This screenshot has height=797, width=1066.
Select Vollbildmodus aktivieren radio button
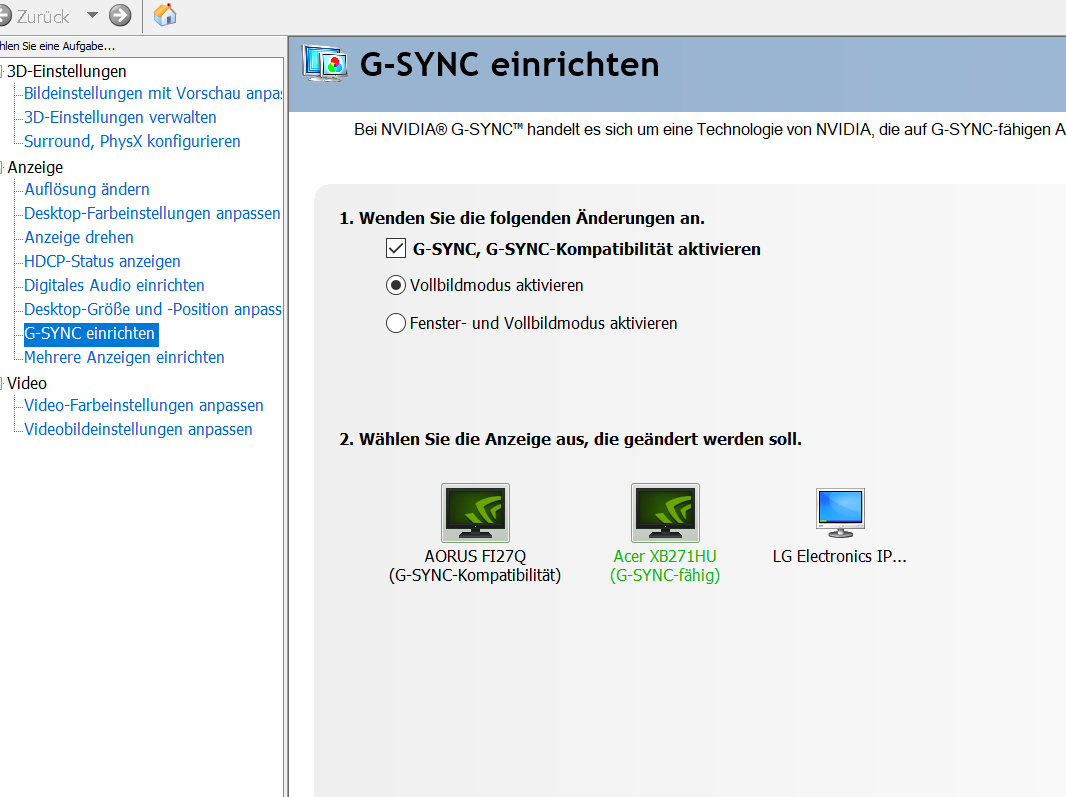(x=396, y=285)
